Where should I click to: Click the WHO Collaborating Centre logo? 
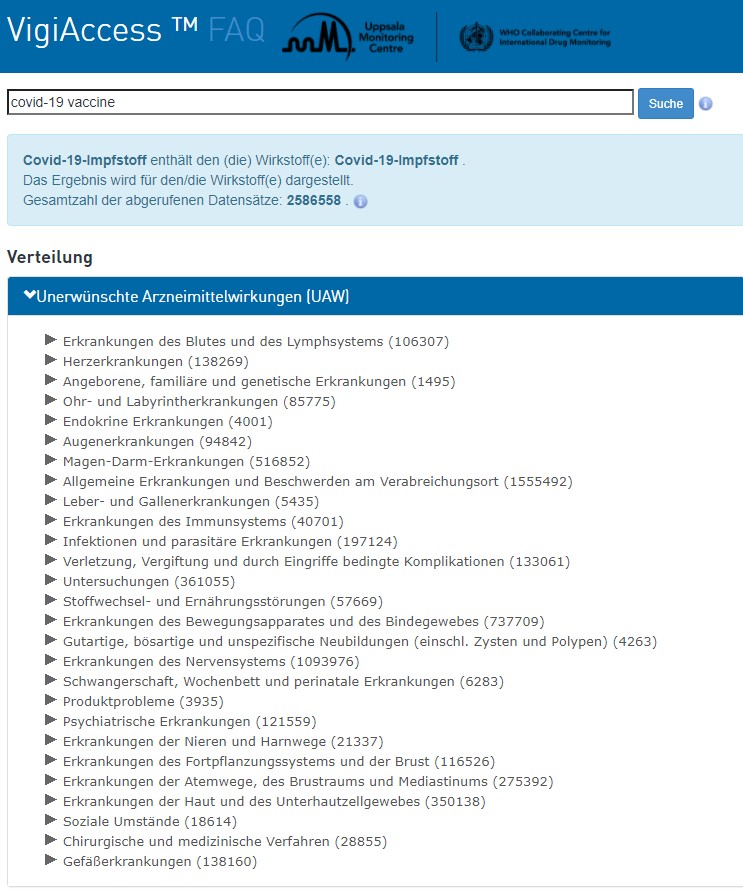(x=534, y=37)
